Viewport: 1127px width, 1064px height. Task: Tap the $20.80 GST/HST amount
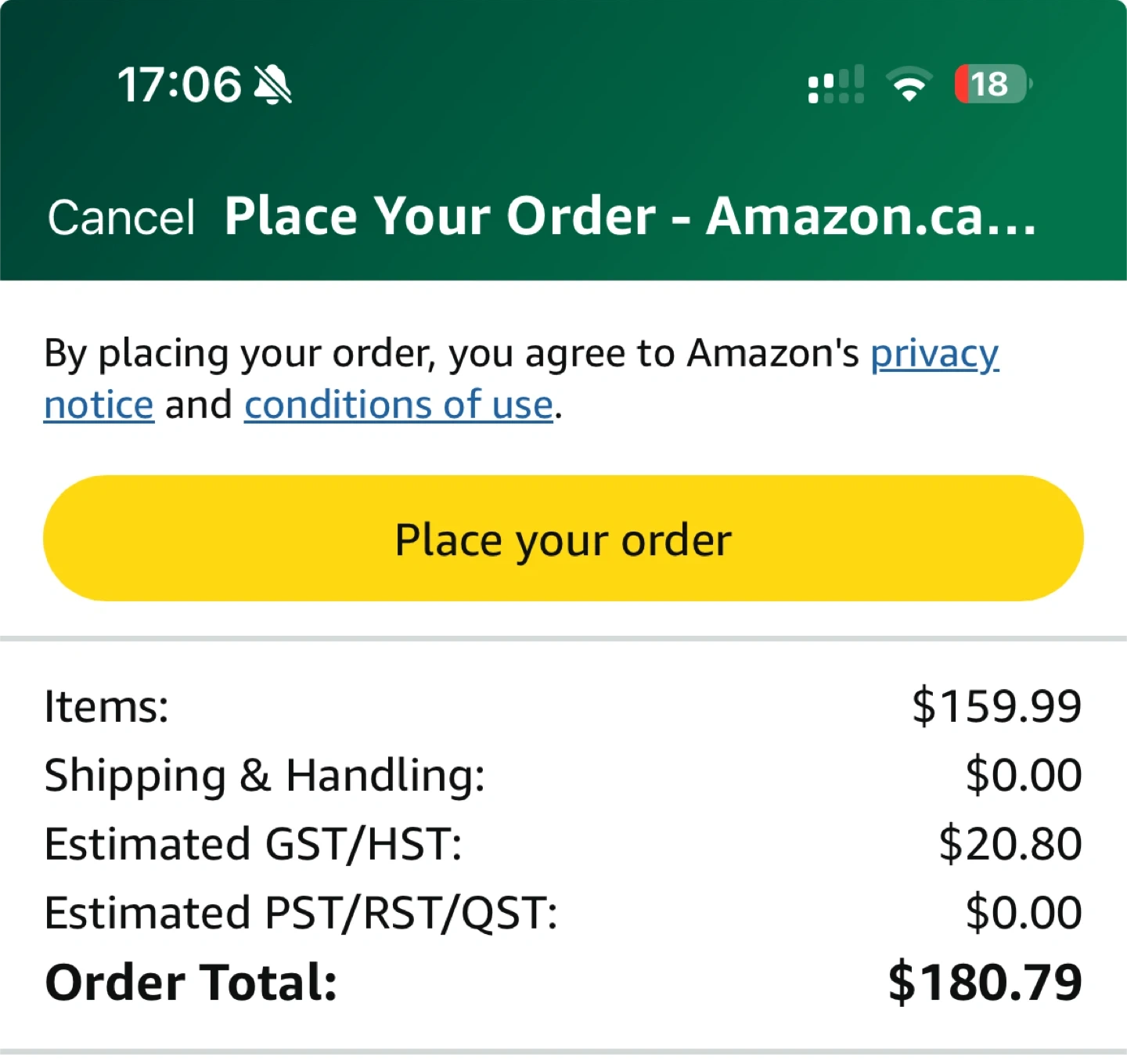[1010, 844]
